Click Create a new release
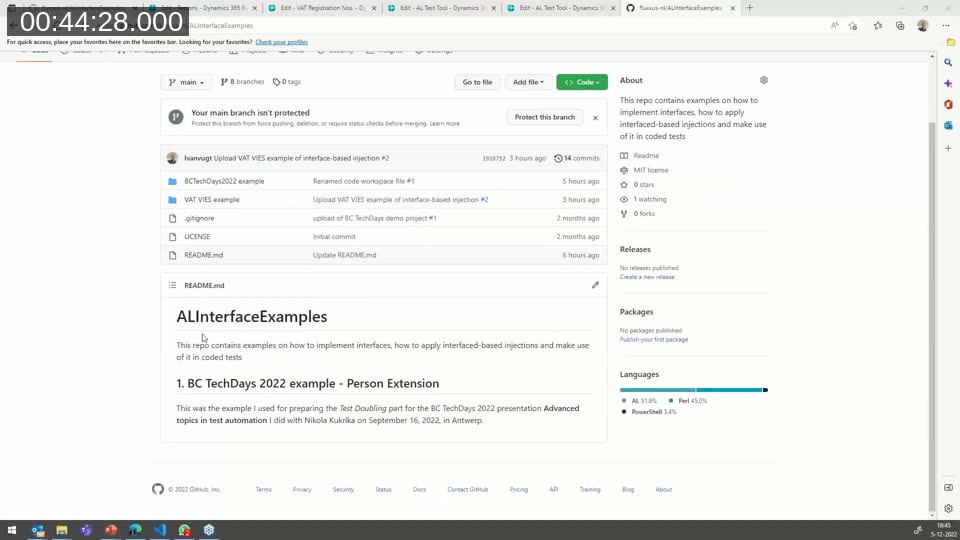The height and width of the screenshot is (540, 960). click(x=647, y=277)
